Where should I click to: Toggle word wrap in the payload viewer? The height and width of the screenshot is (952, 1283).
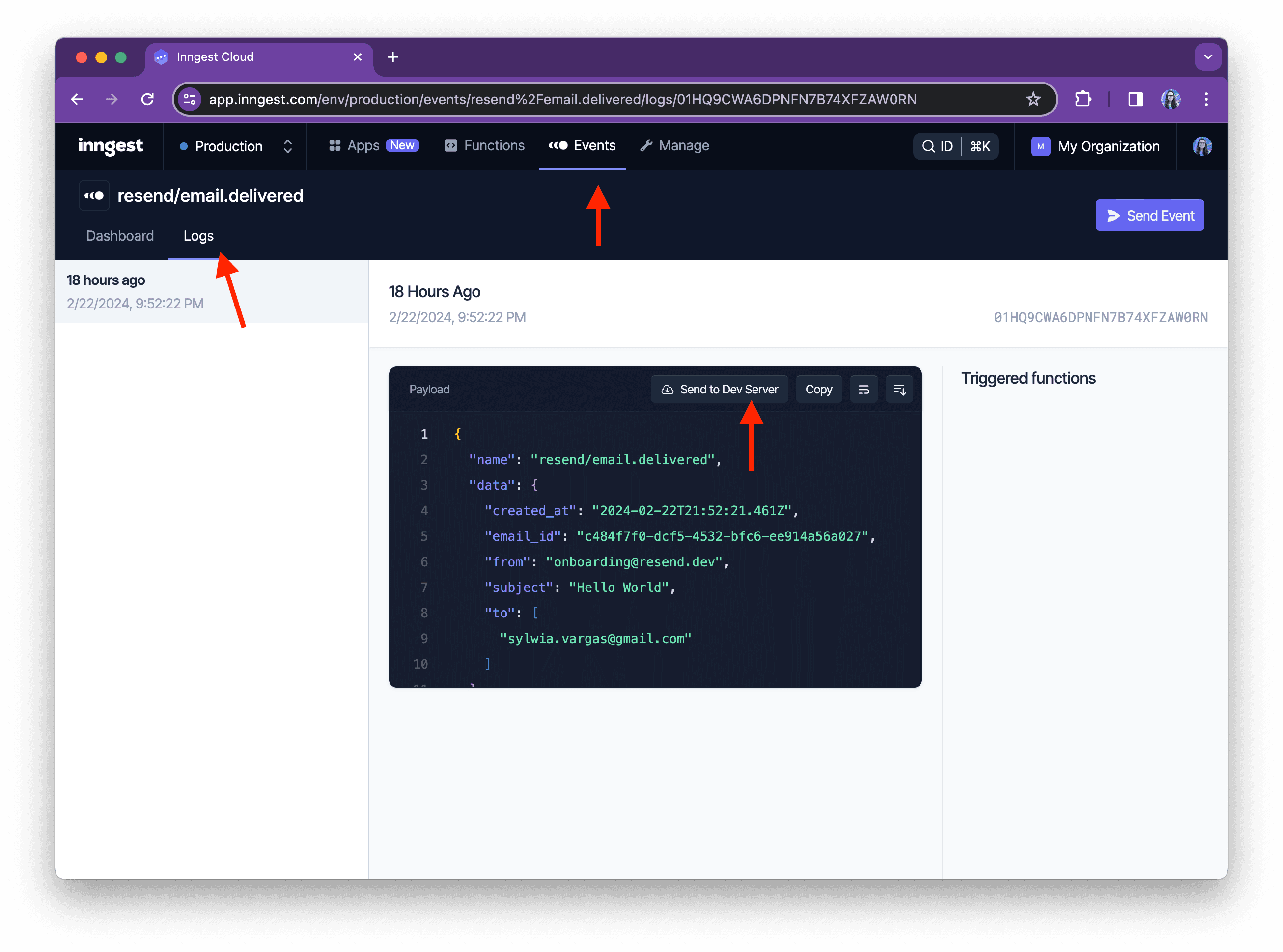[x=864, y=389]
